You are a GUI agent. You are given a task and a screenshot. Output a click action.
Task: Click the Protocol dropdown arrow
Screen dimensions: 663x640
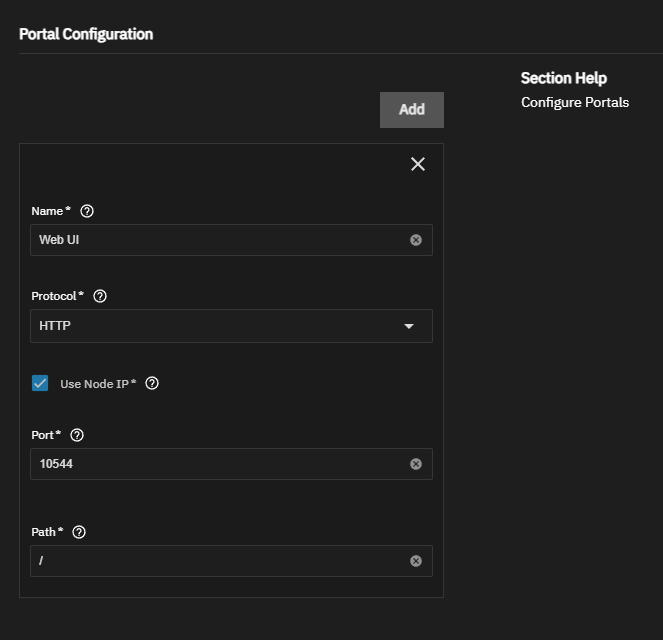tap(408, 326)
